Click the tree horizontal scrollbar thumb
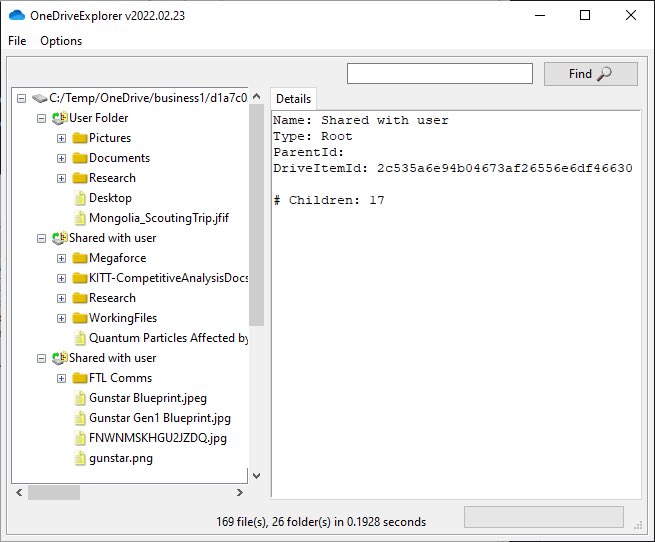 click(54, 493)
